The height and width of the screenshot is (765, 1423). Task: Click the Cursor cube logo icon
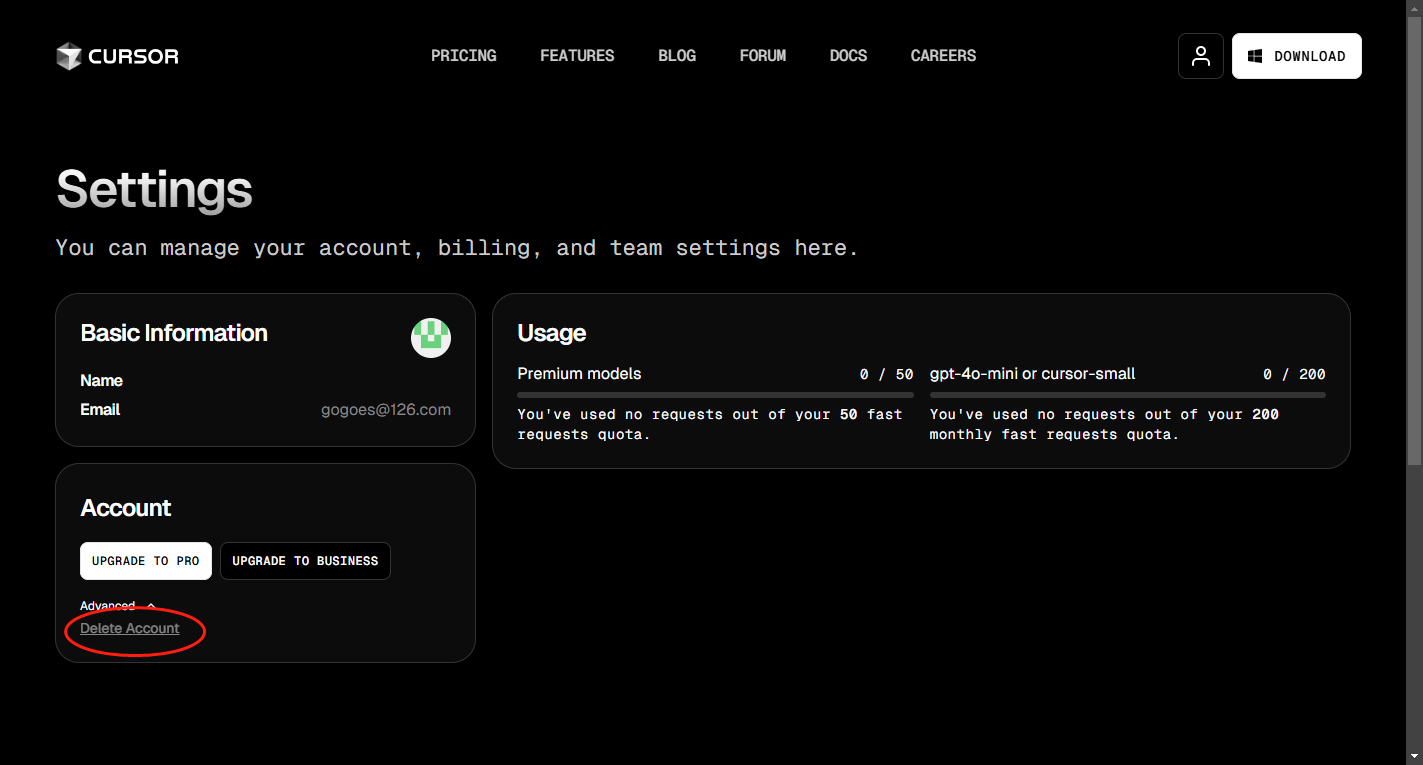click(68, 56)
